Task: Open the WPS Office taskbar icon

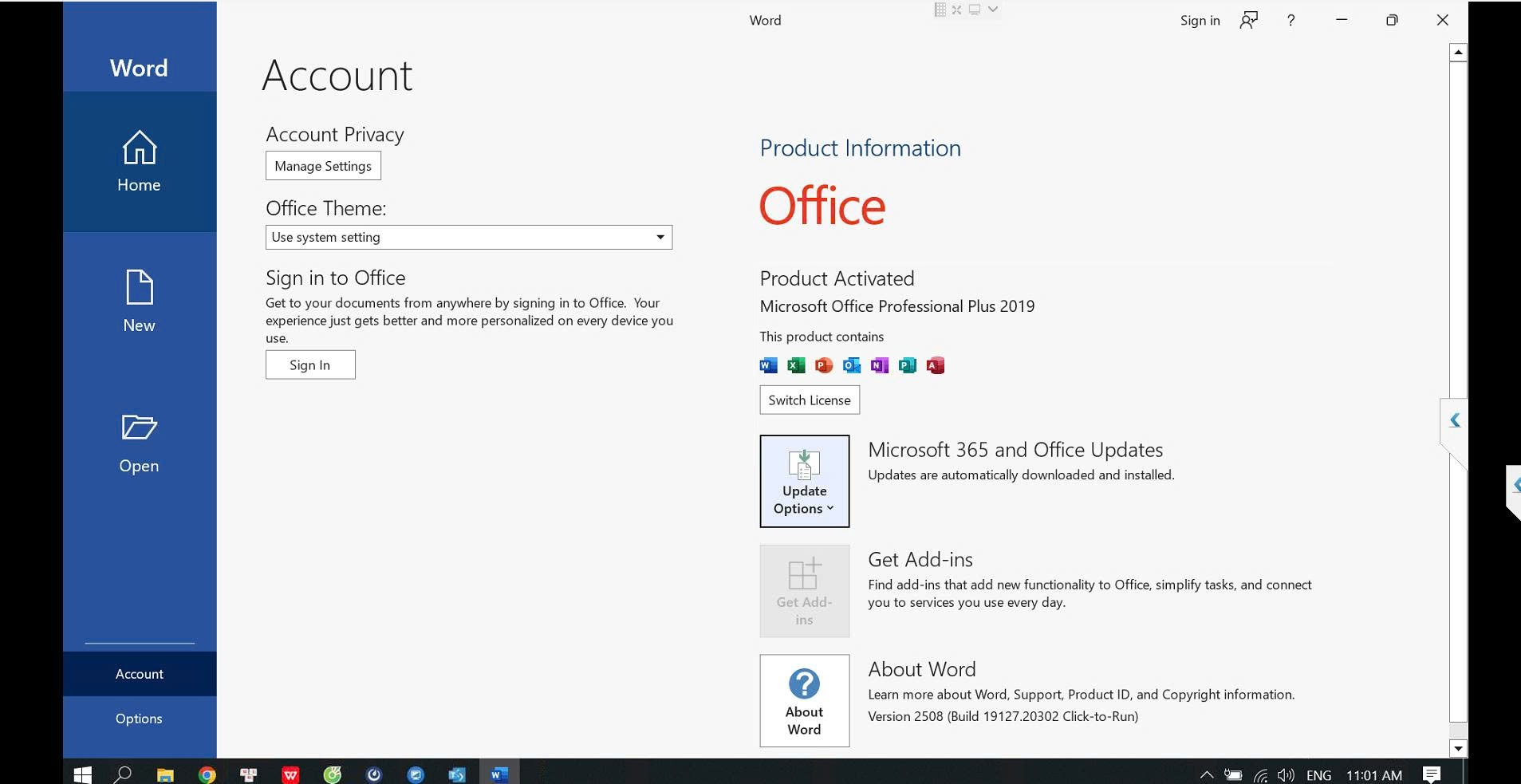Action: coord(290,774)
